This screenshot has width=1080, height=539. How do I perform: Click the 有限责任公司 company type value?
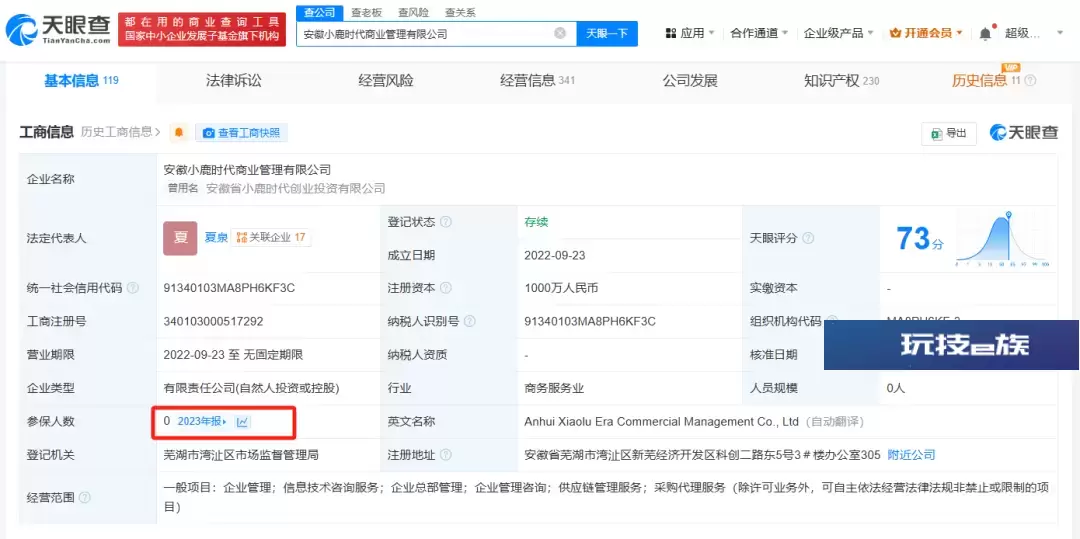251,388
